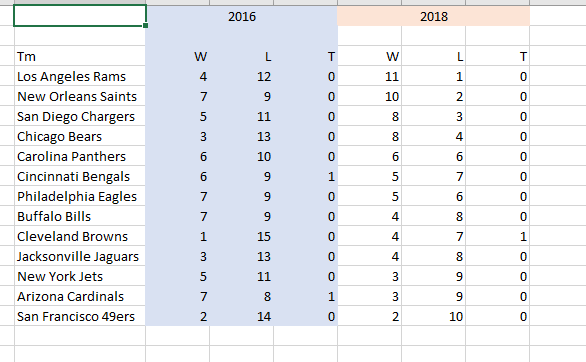
Task: Select the Los Angeles Rams cell
Action: pyautogui.click(x=80, y=77)
